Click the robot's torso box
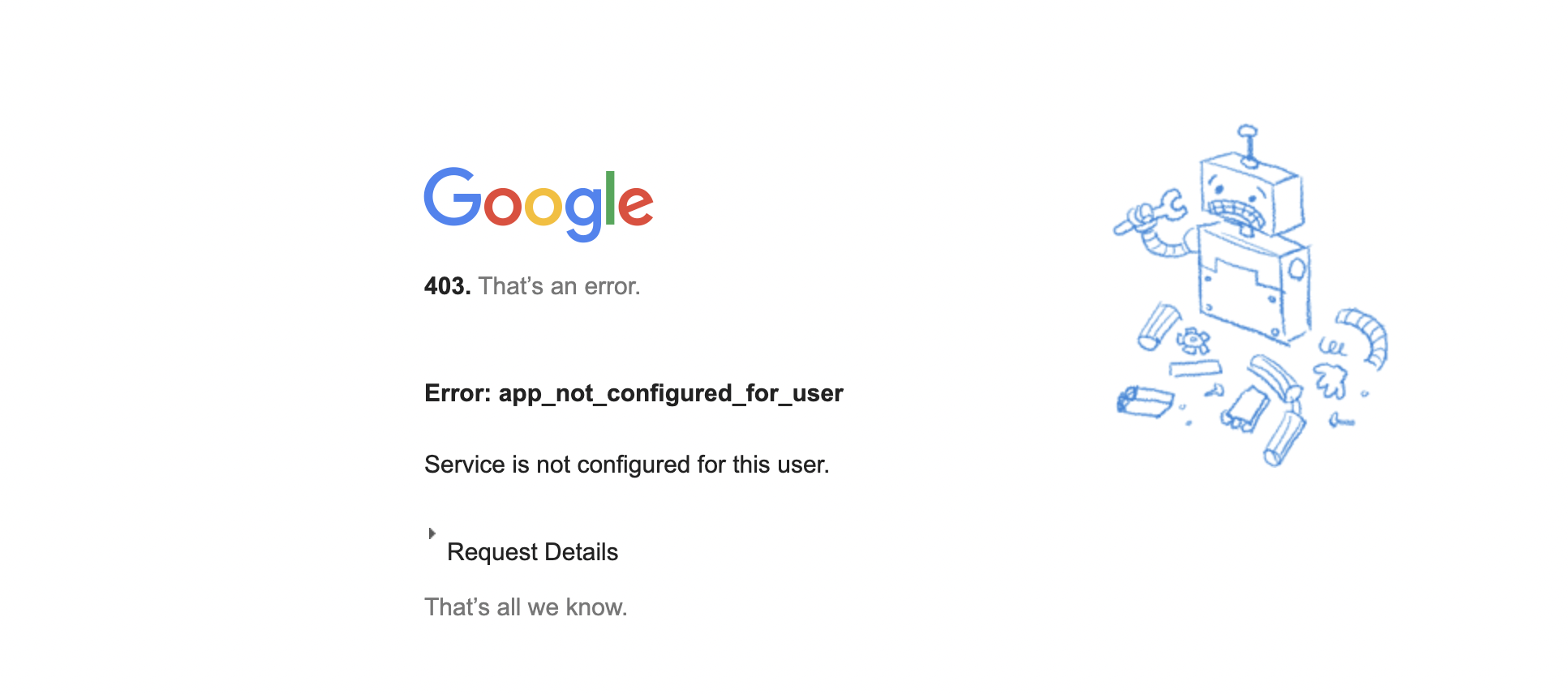Image resolution: width=1568 pixels, height=694 pixels. [x=1253, y=284]
